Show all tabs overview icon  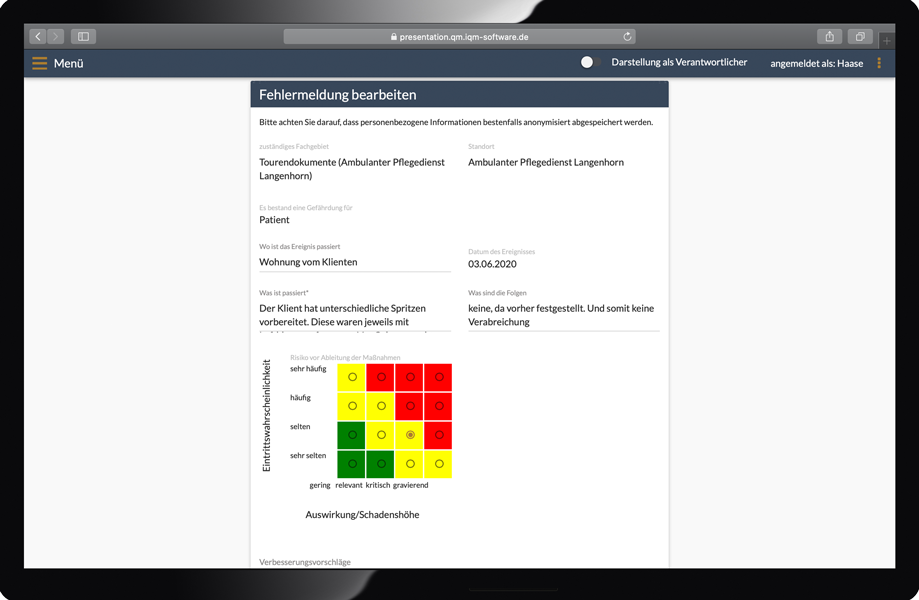859,37
